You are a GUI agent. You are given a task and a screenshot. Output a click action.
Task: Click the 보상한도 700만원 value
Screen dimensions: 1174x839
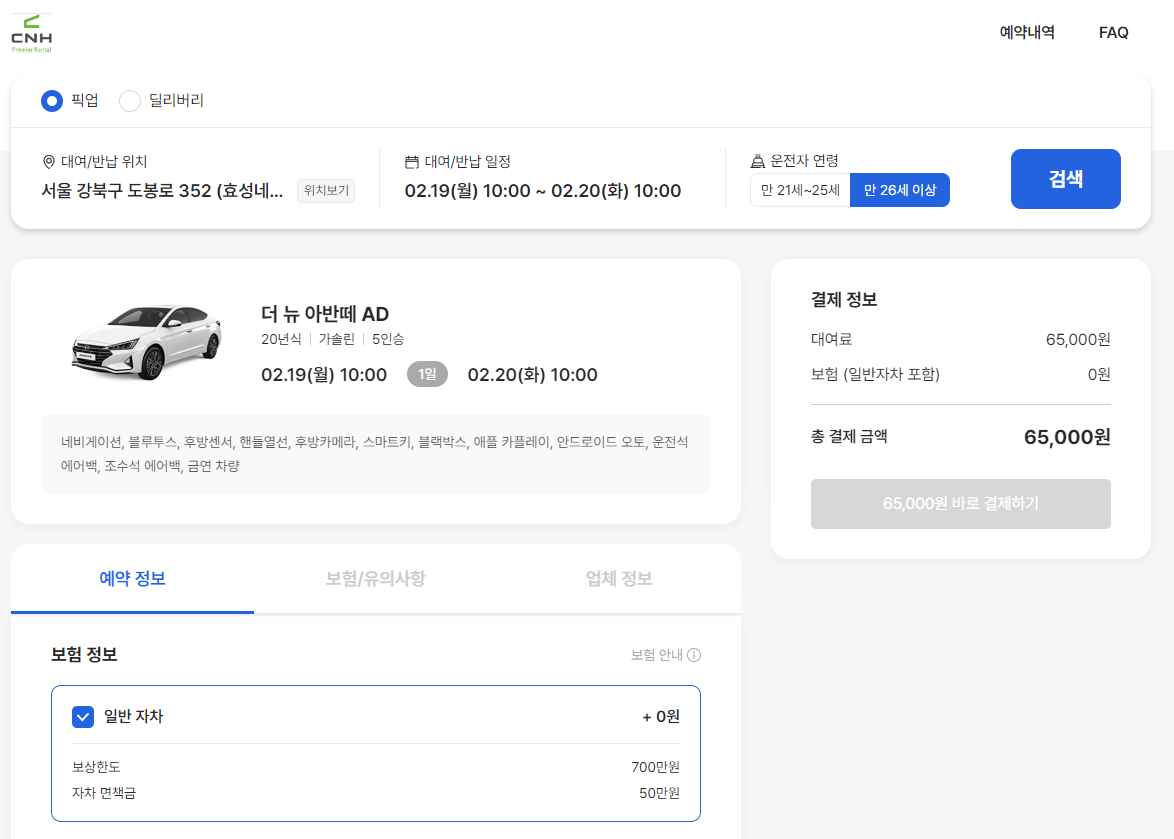(x=655, y=767)
